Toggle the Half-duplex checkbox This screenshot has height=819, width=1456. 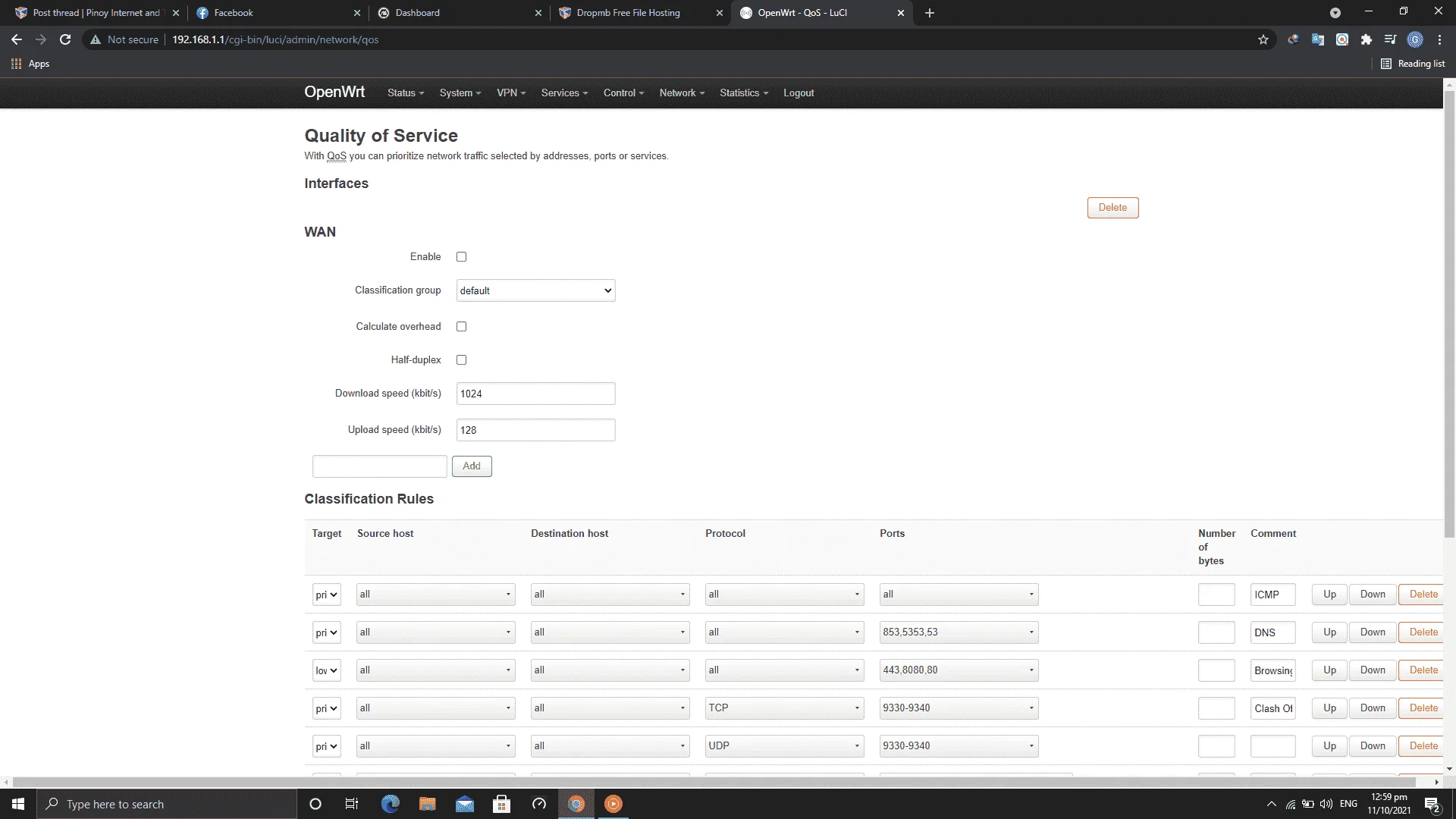click(461, 360)
